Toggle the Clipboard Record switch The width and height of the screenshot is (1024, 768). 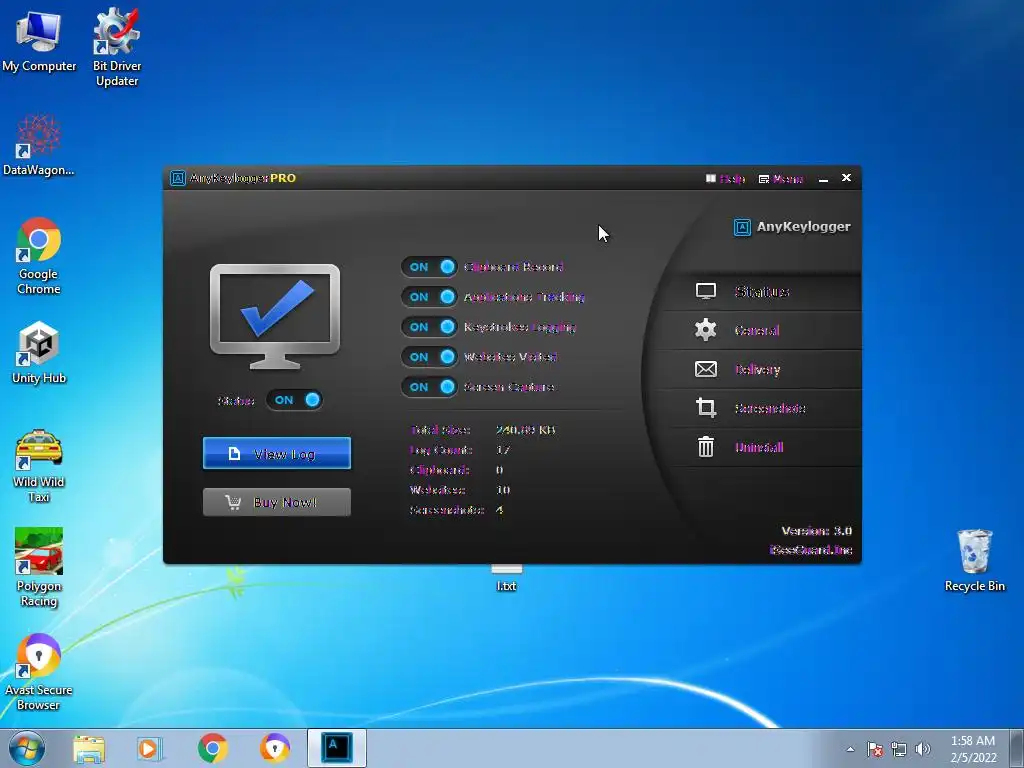click(429, 266)
